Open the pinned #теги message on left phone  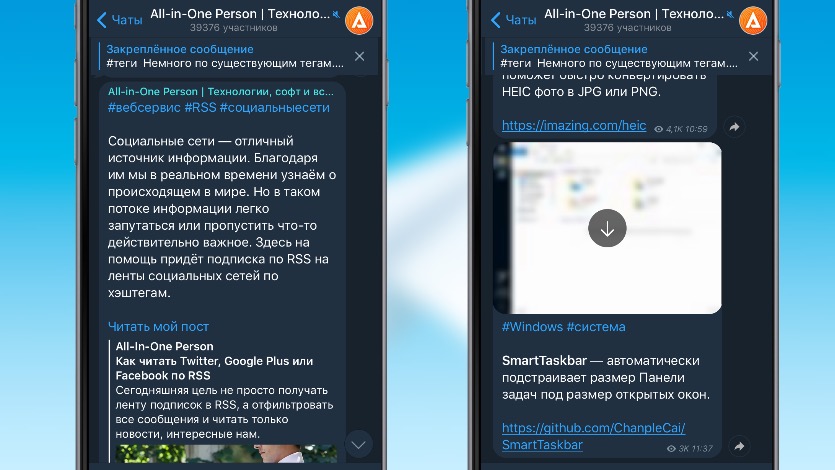(x=225, y=56)
